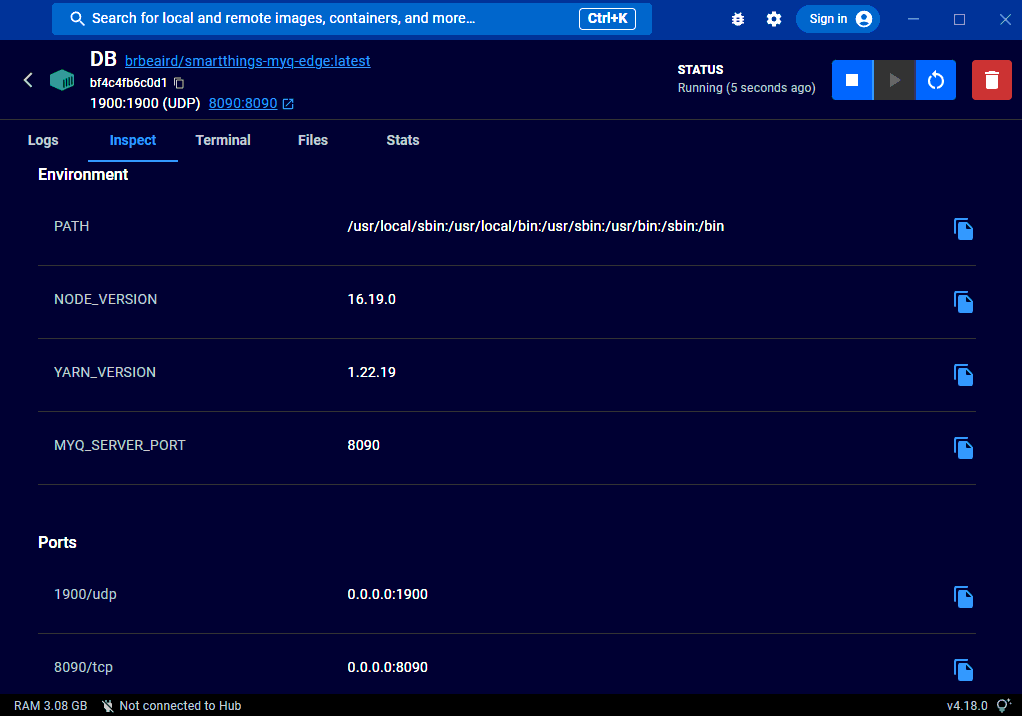This screenshot has height=716, width=1022.
Task: Copy the 1900/udp port mapping
Action: 963,597
